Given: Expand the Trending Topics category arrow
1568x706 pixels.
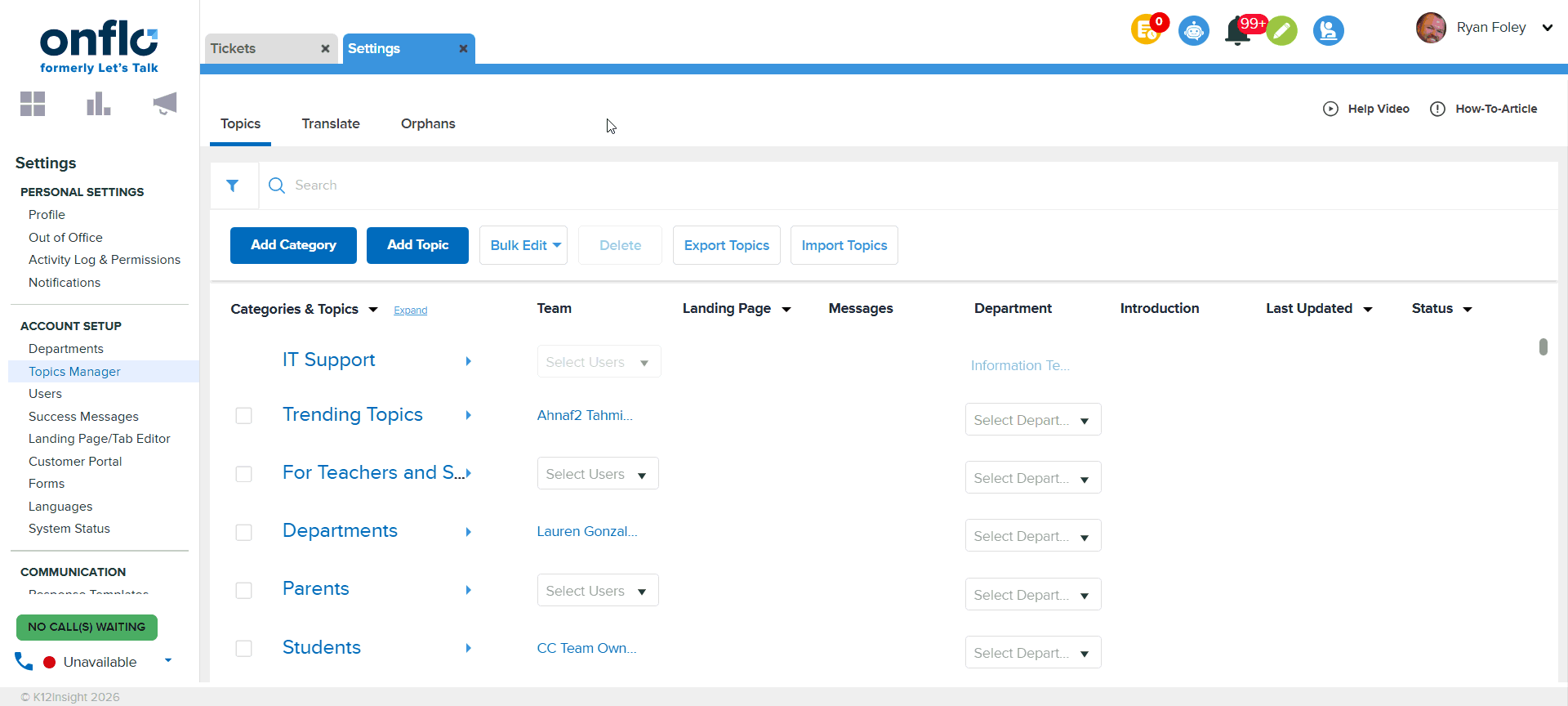Looking at the screenshot, I should coord(469,415).
